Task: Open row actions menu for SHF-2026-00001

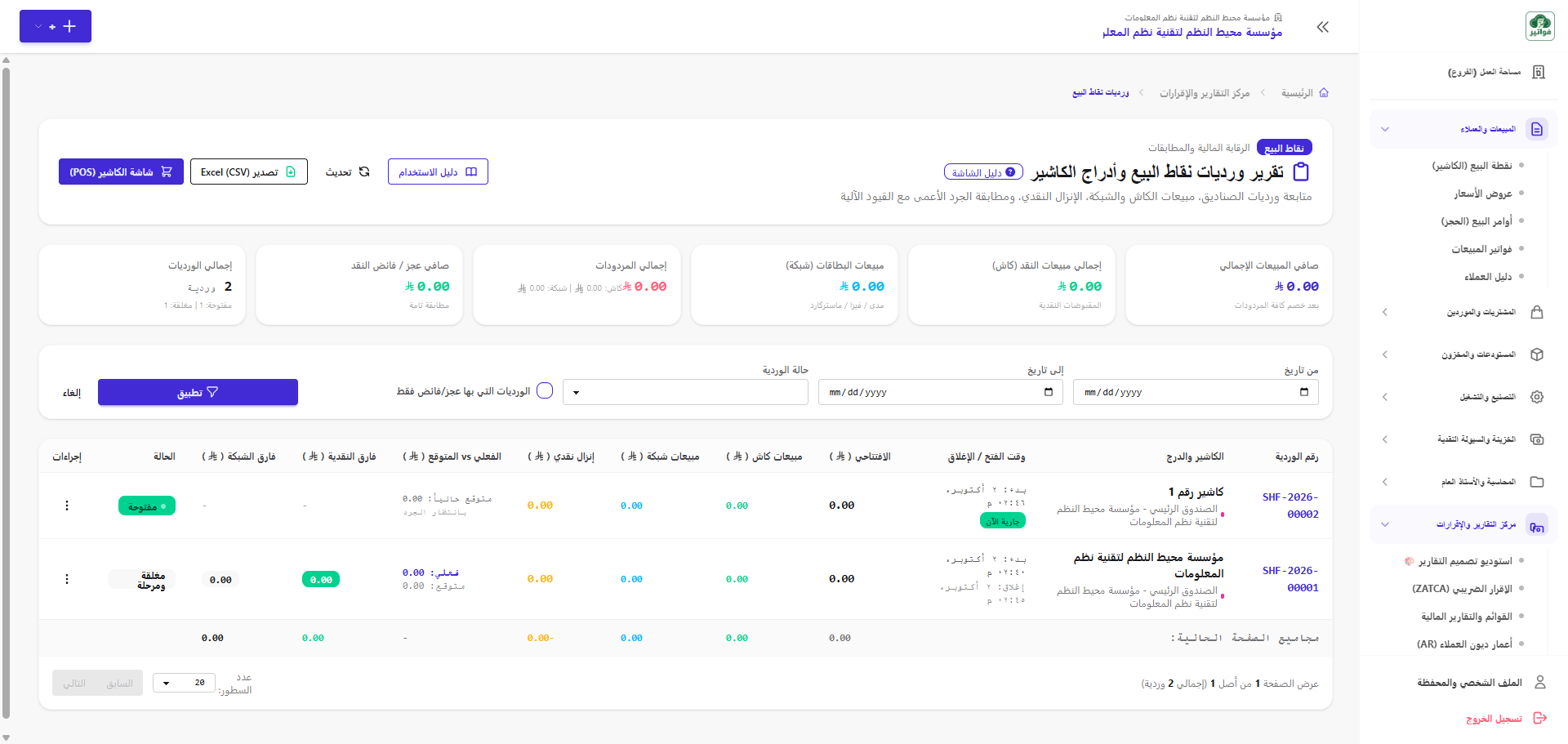Action: pos(67,579)
